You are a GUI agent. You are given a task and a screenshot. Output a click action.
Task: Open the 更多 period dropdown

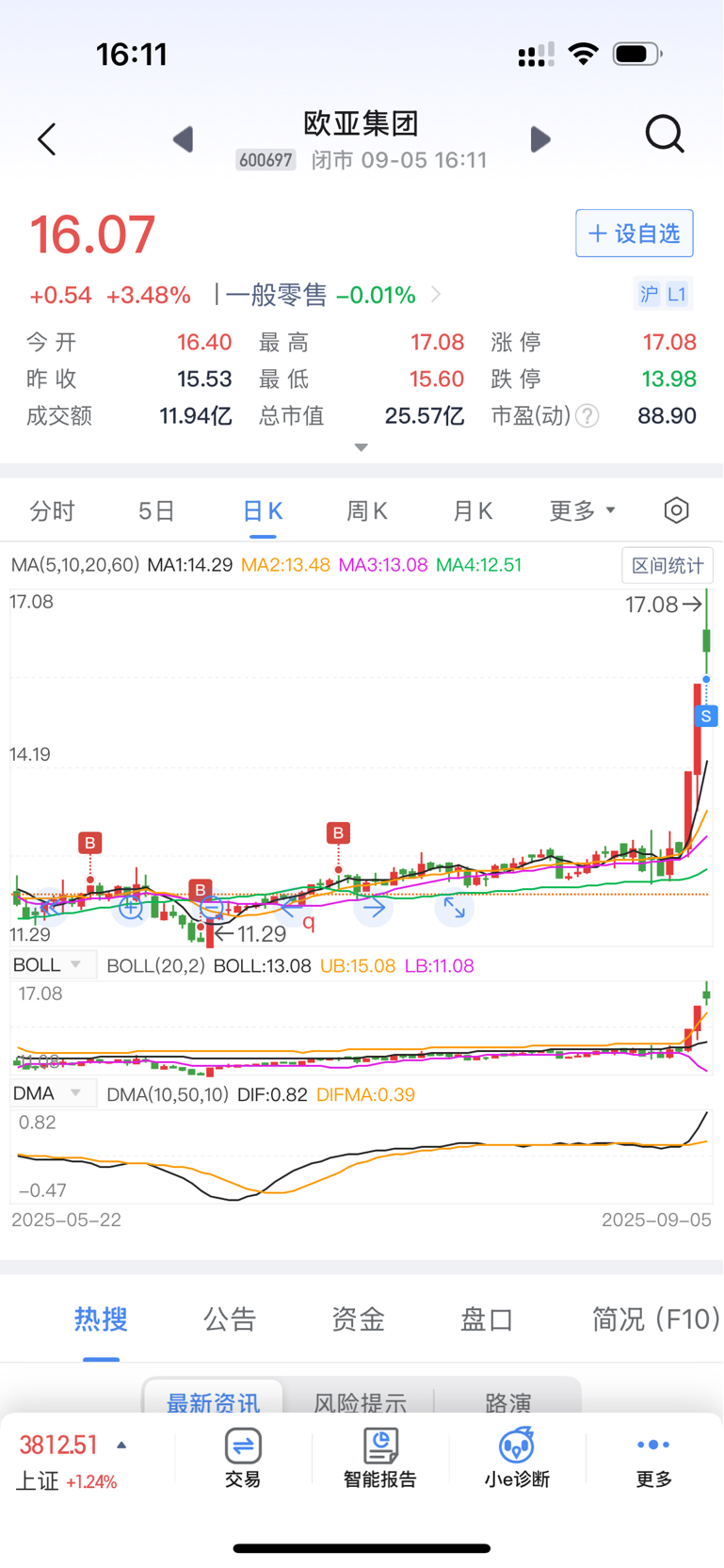(x=582, y=511)
